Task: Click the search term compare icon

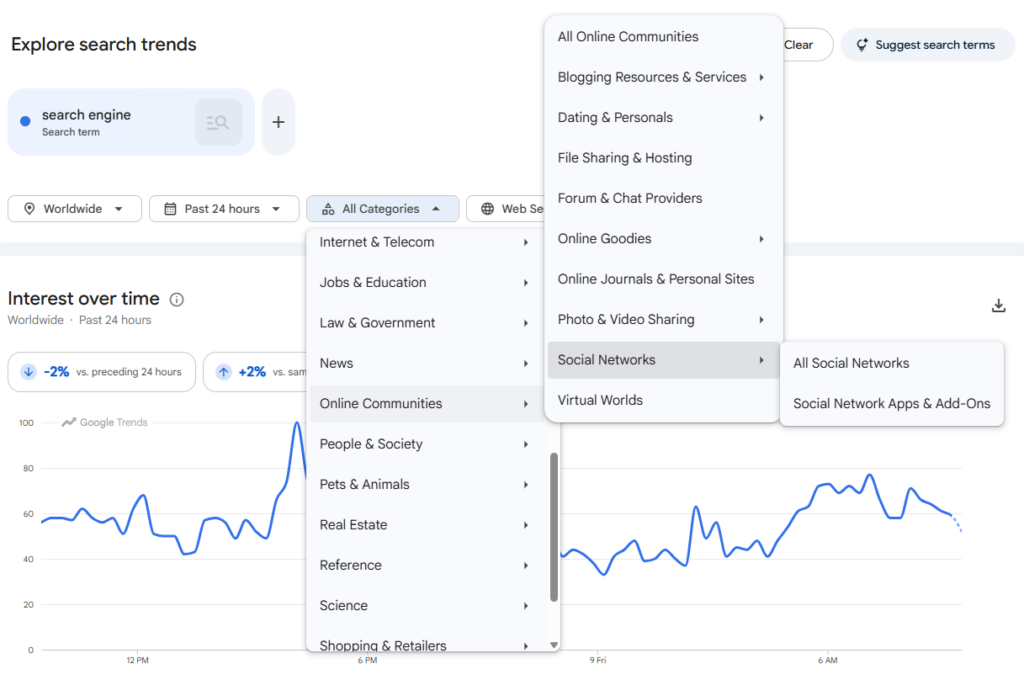Action: pos(218,122)
